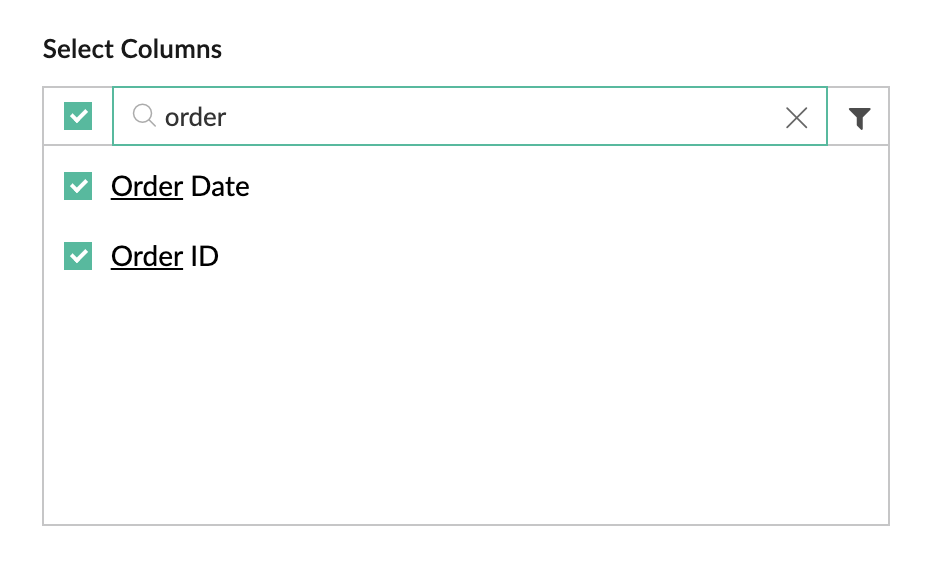Screen dimensions: 930x572
Task: Clear the search text with the X icon
Action: (x=796, y=118)
